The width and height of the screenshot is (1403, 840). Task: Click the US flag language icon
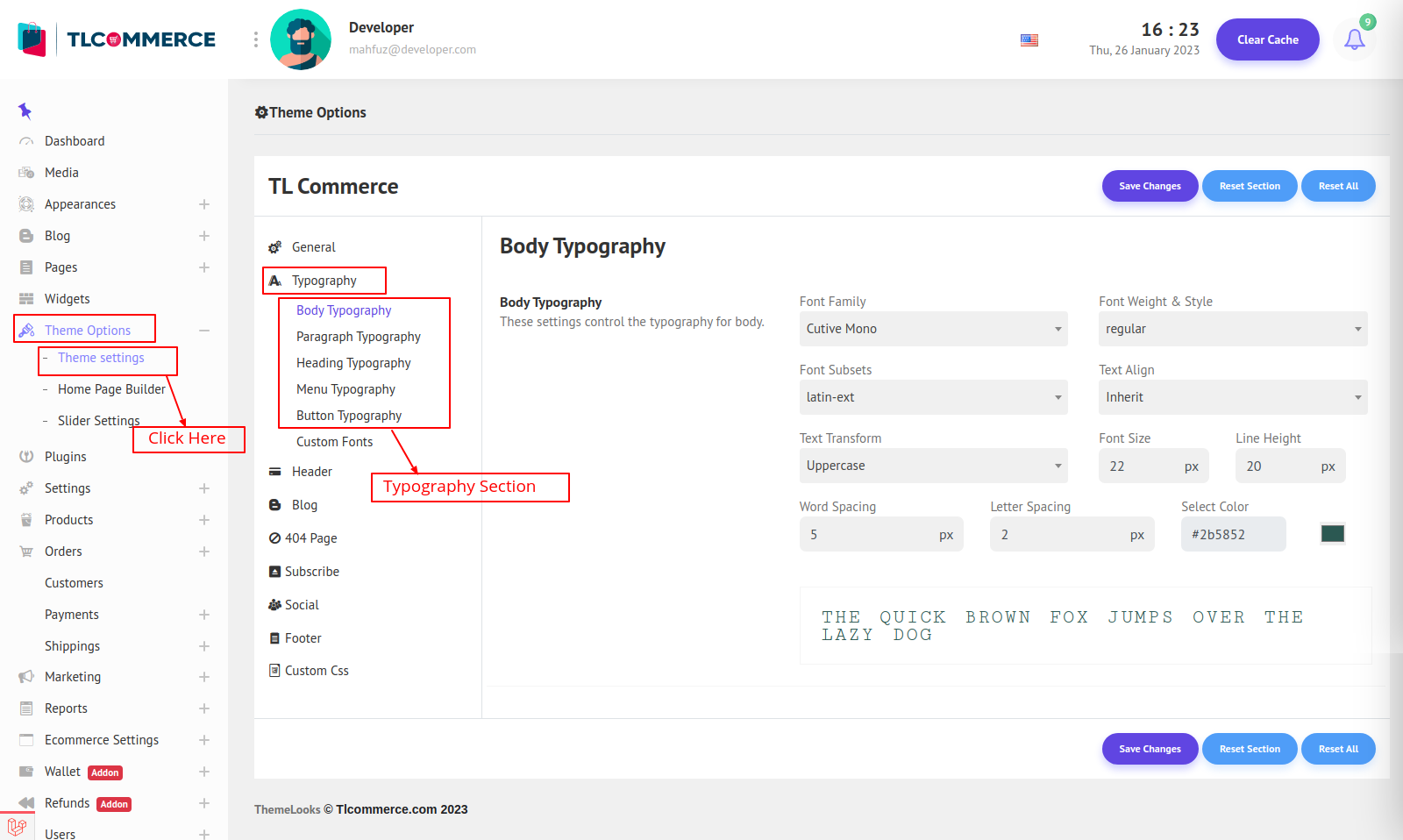click(x=1029, y=40)
